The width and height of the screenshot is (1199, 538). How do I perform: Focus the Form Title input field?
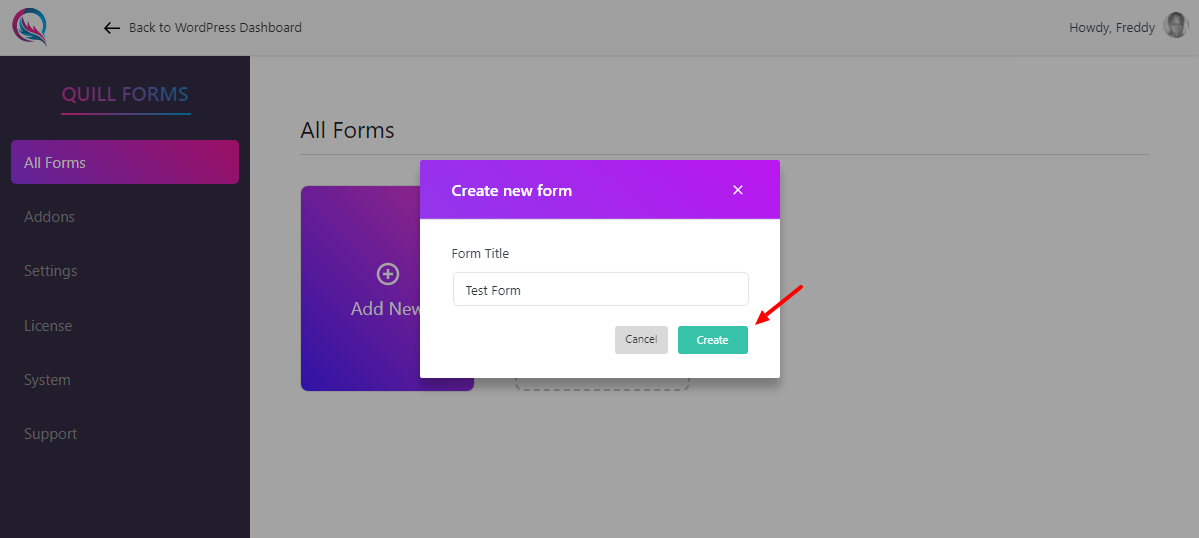(600, 290)
